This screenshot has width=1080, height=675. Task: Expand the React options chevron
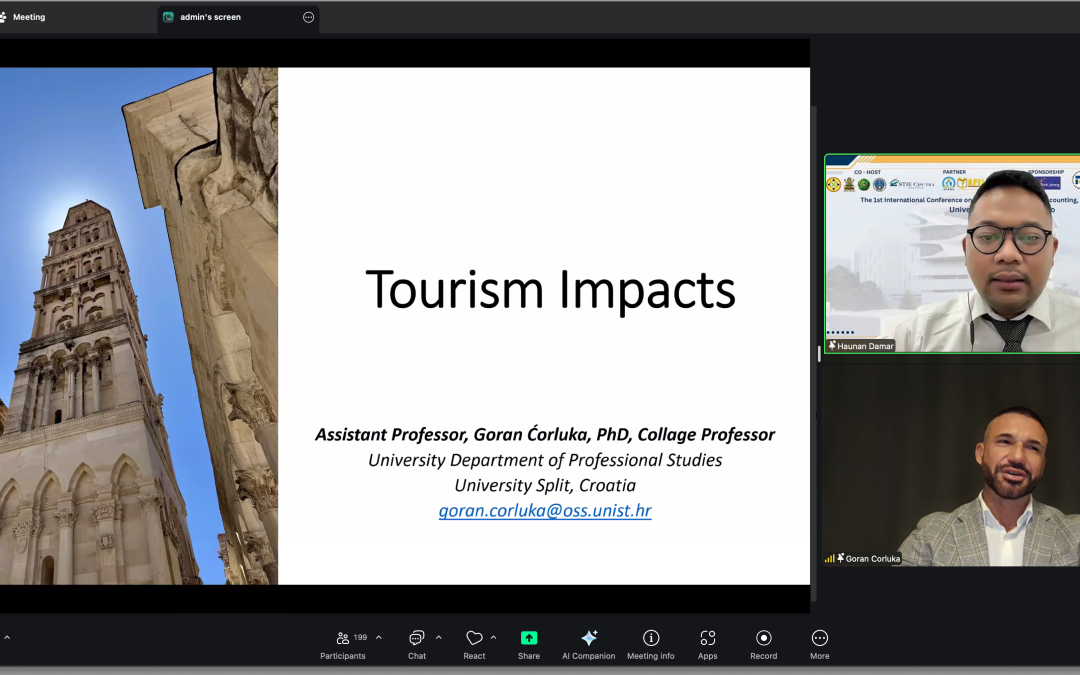(493, 638)
